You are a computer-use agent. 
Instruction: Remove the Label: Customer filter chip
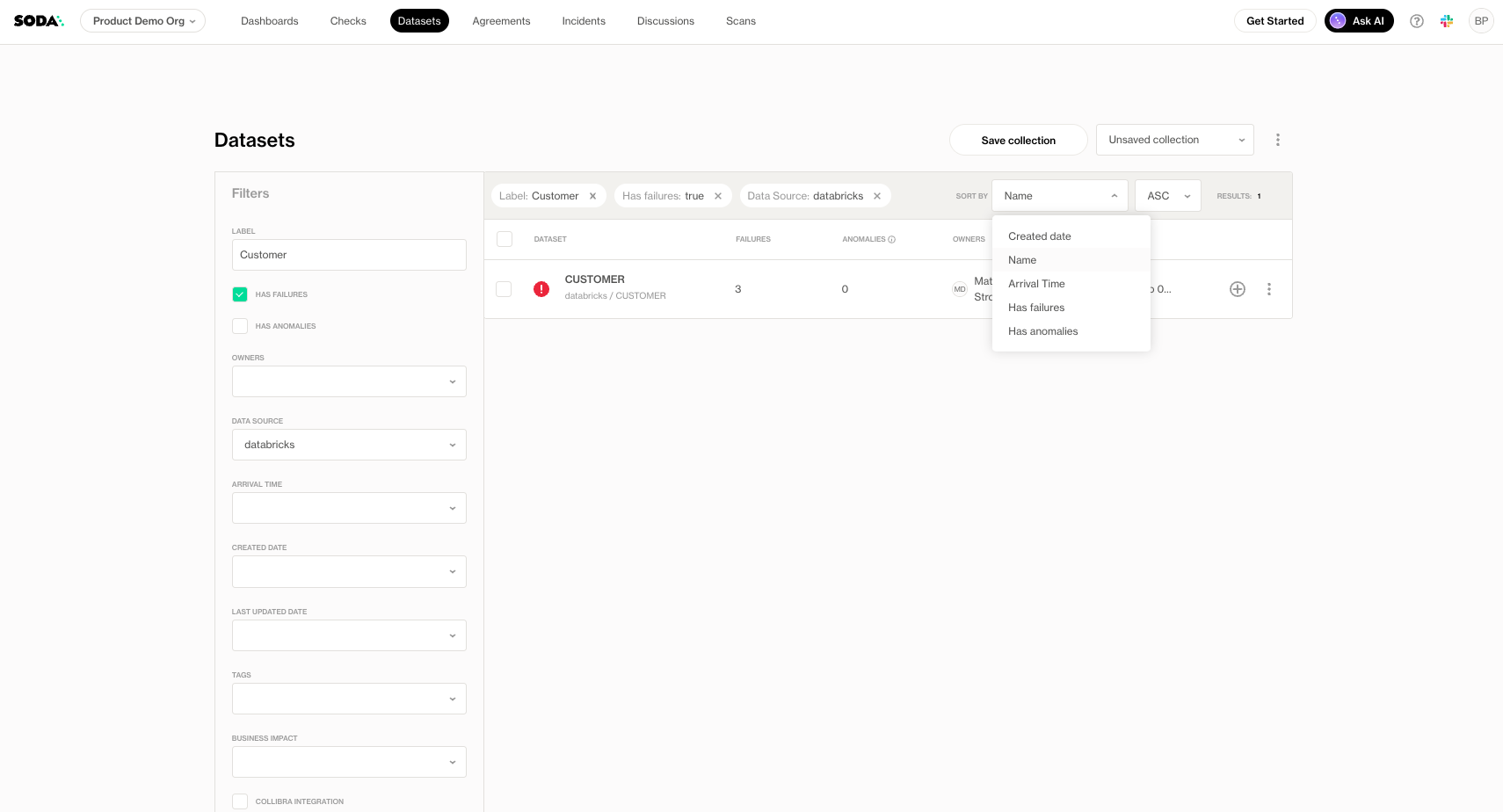pos(592,196)
